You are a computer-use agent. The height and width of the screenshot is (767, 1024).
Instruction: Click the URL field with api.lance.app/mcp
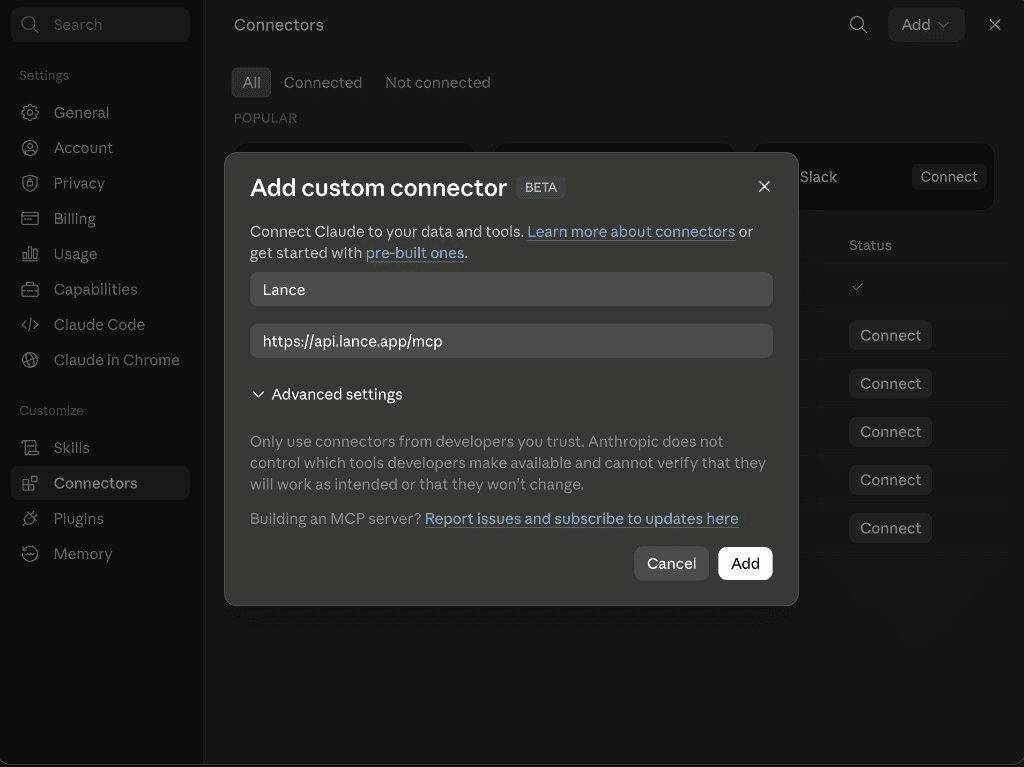511,341
